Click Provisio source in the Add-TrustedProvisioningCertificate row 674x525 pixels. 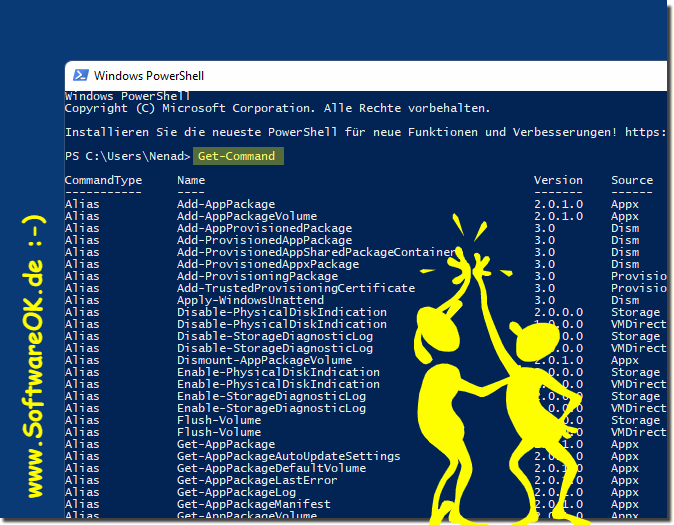[x=639, y=288]
